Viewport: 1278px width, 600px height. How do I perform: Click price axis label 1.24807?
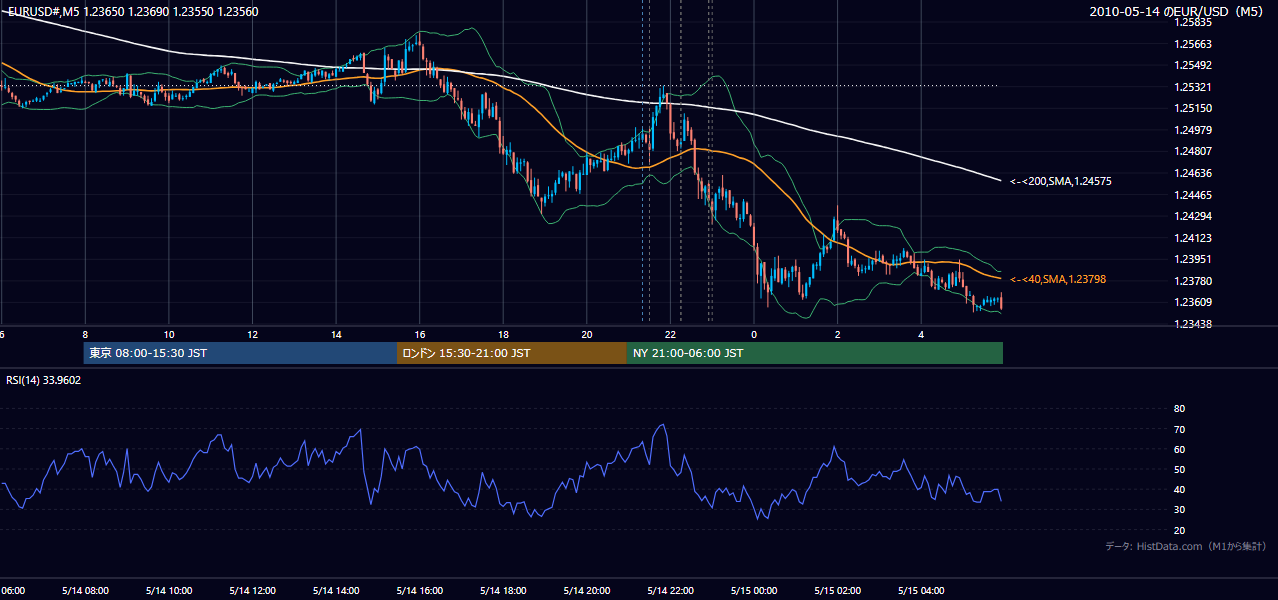pos(1193,152)
